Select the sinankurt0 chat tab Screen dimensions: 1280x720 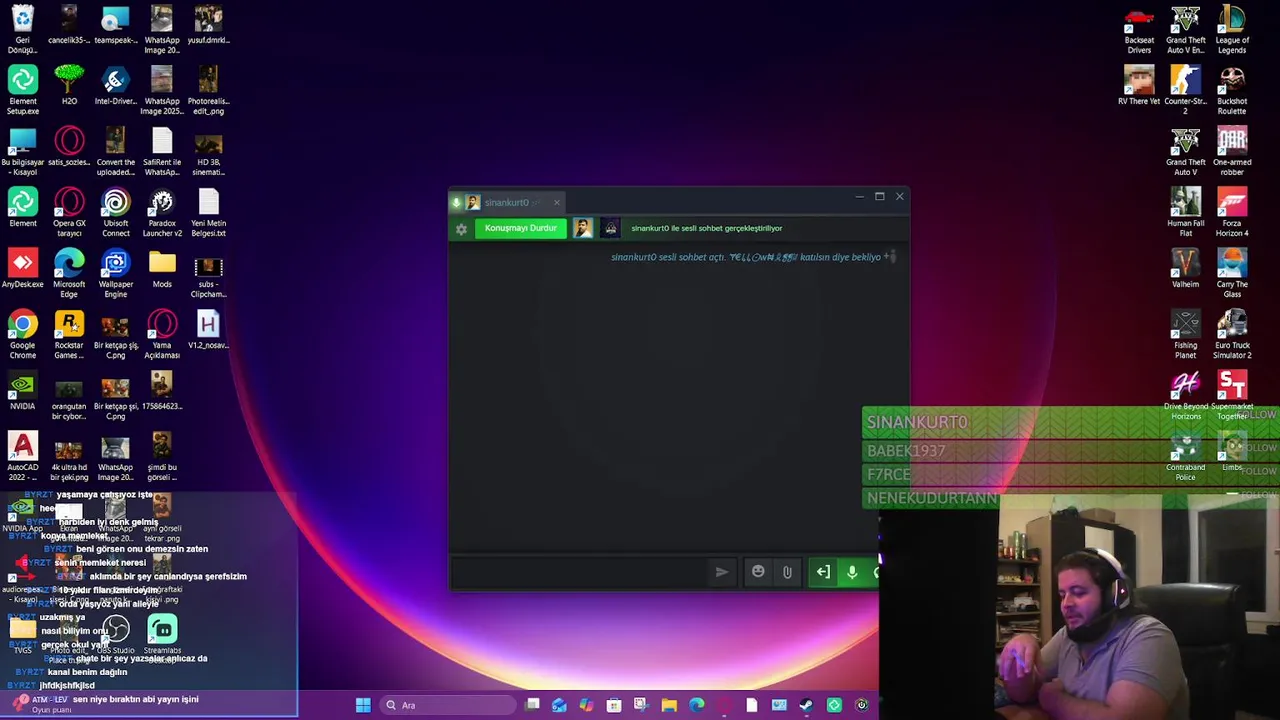click(x=505, y=202)
